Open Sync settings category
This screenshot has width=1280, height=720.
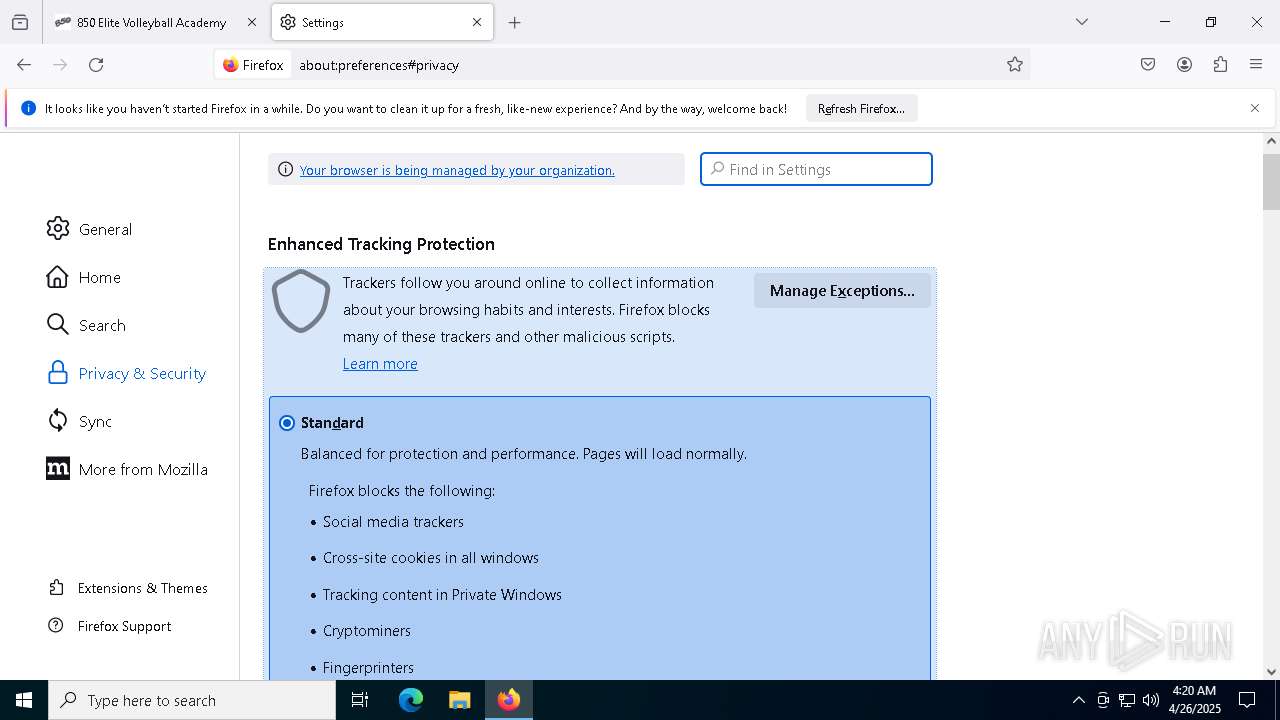(x=80, y=421)
